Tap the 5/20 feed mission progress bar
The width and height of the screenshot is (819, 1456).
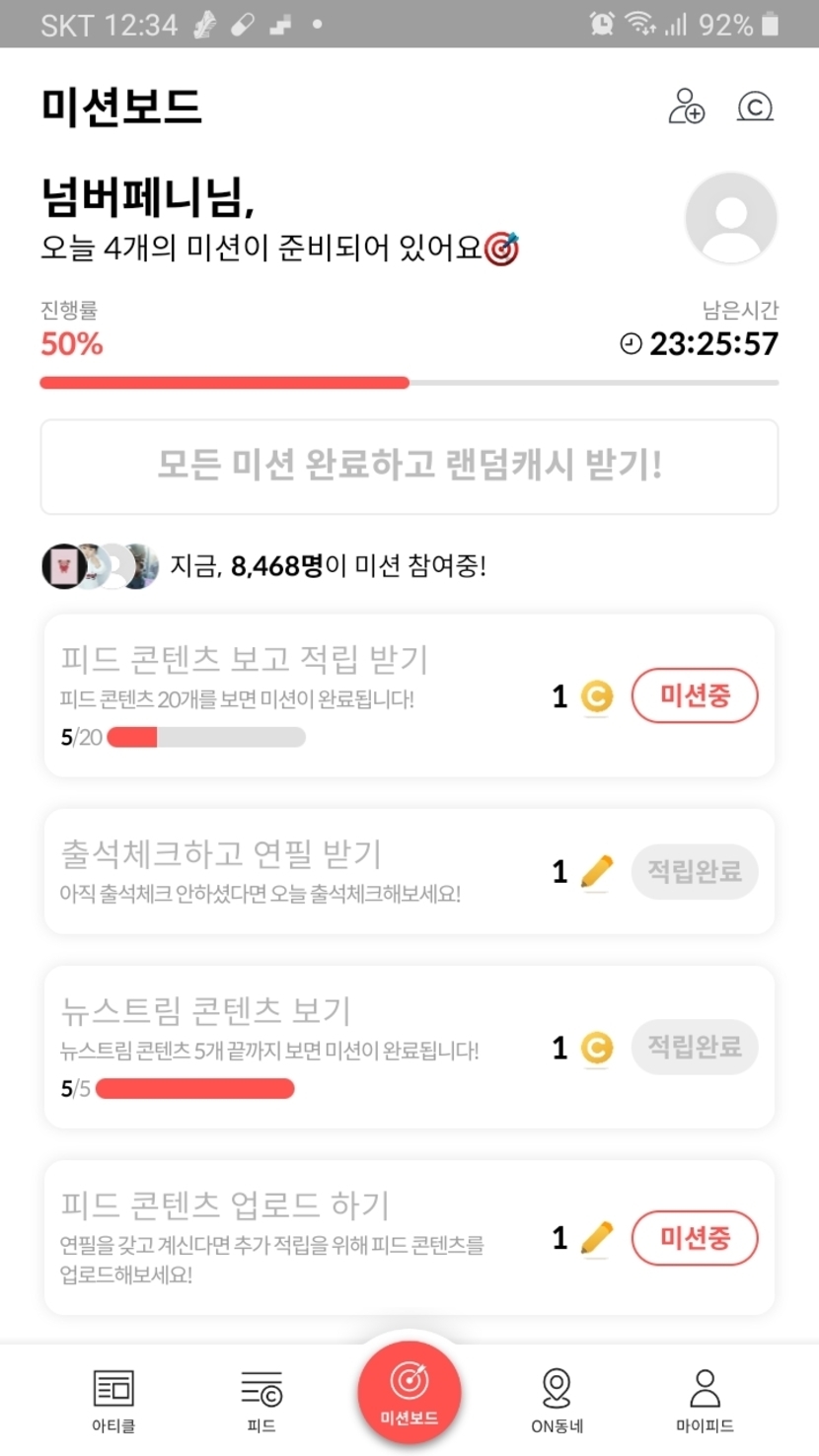pos(205,737)
